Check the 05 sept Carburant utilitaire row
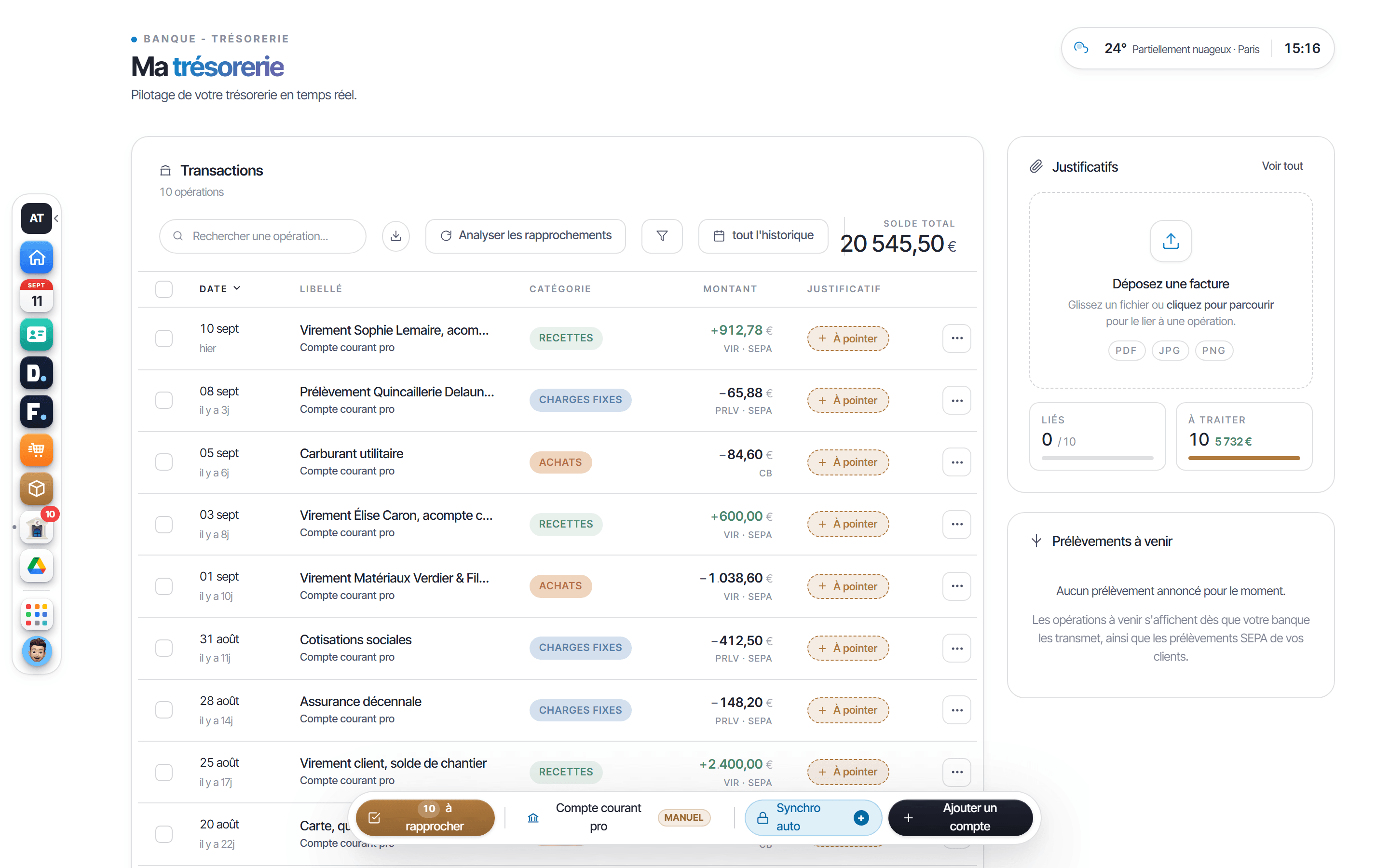Viewport: 1389px width, 868px height. 164,462
